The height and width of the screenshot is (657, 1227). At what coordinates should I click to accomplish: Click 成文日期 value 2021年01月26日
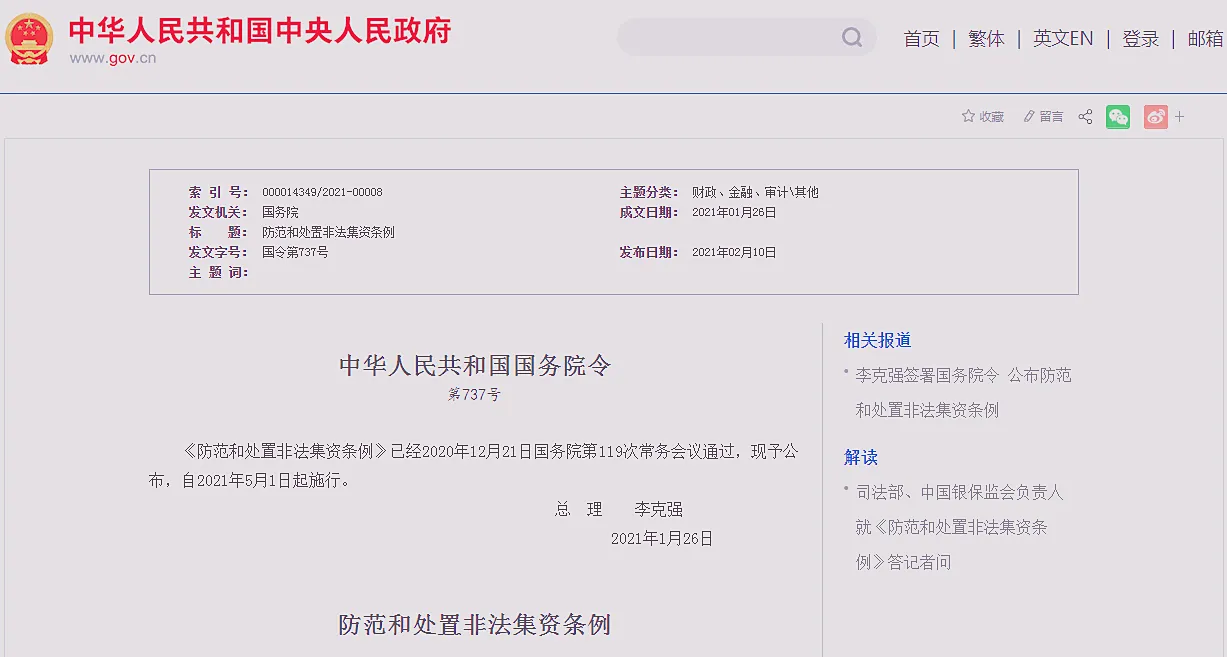click(x=734, y=212)
